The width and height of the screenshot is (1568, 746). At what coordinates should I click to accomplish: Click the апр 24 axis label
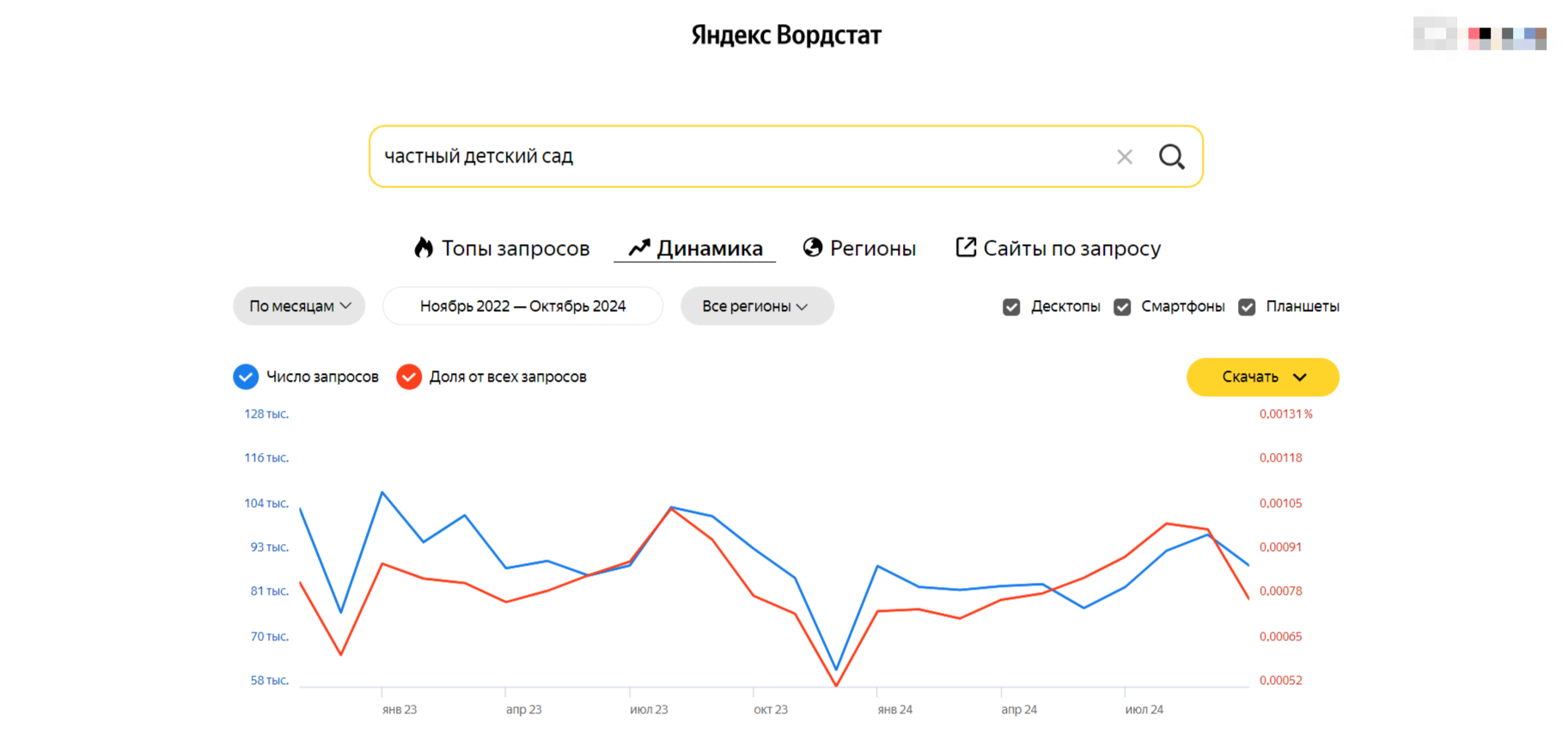(1019, 710)
